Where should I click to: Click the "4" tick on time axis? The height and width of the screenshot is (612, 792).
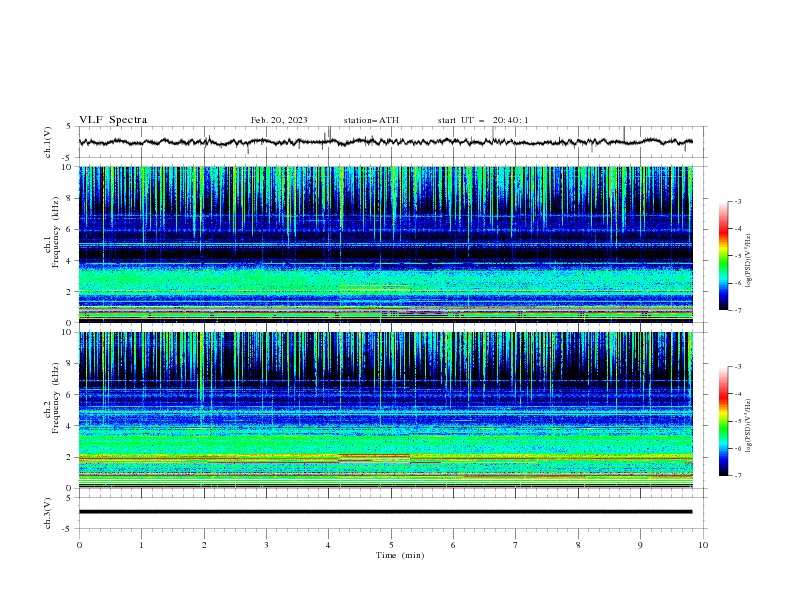point(329,545)
